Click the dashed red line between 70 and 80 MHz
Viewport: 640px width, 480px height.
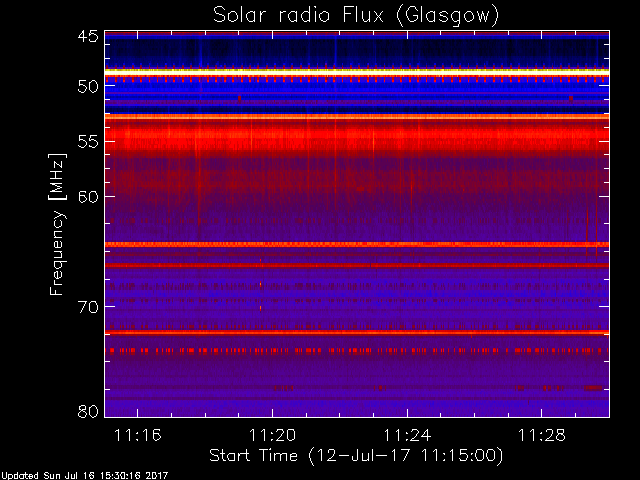click(357, 350)
